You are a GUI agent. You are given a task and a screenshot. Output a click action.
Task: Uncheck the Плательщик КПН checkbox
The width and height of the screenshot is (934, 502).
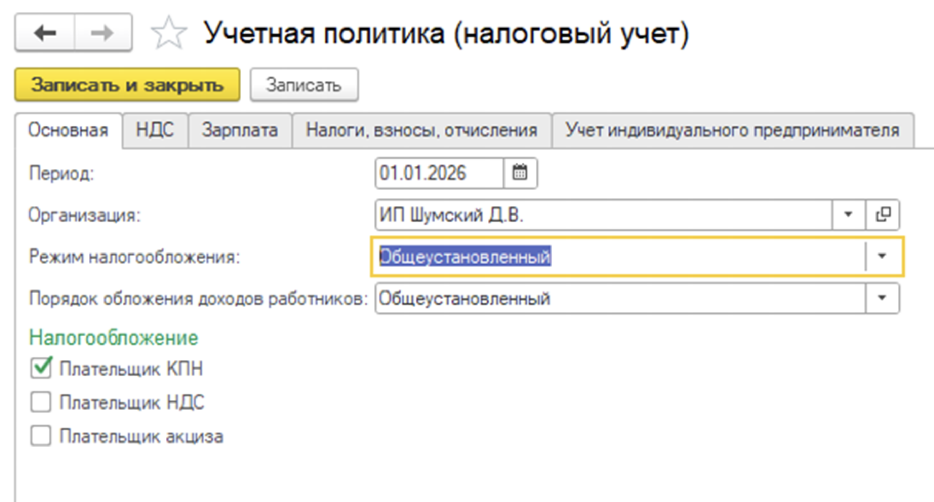tap(42, 369)
